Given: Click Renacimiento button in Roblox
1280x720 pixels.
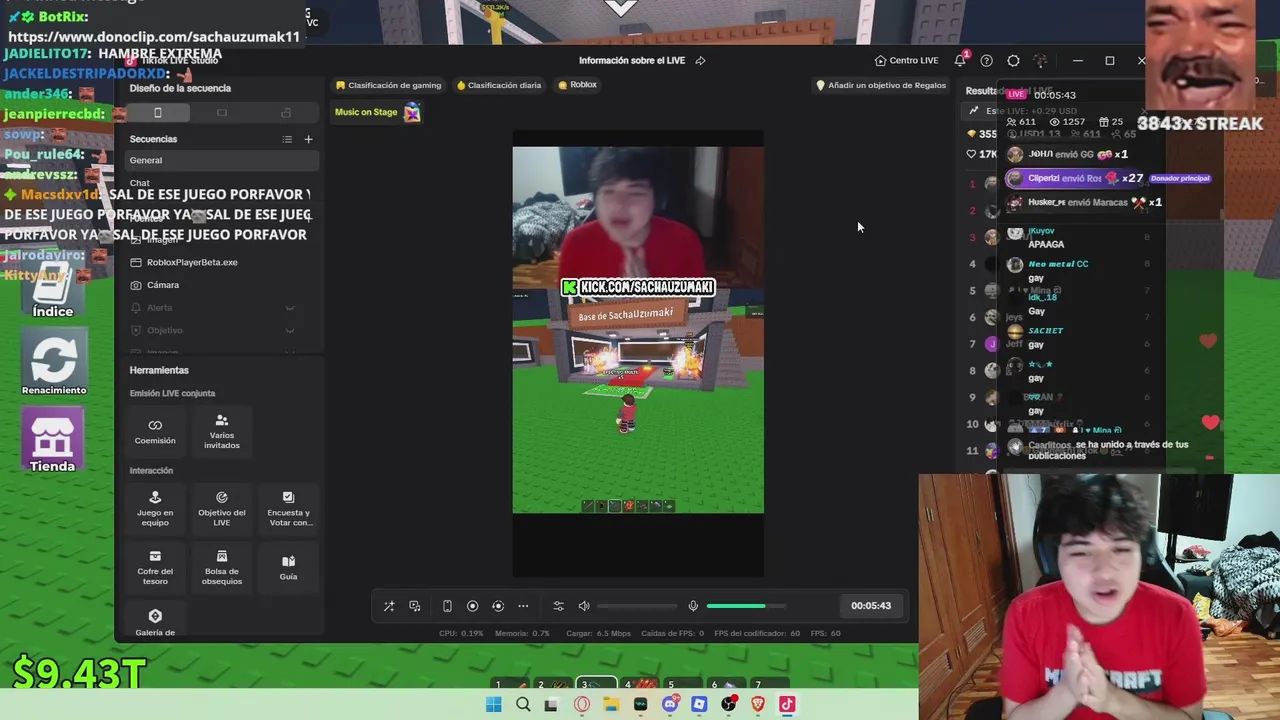Looking at the screenshot, I should tap(54, 364).
